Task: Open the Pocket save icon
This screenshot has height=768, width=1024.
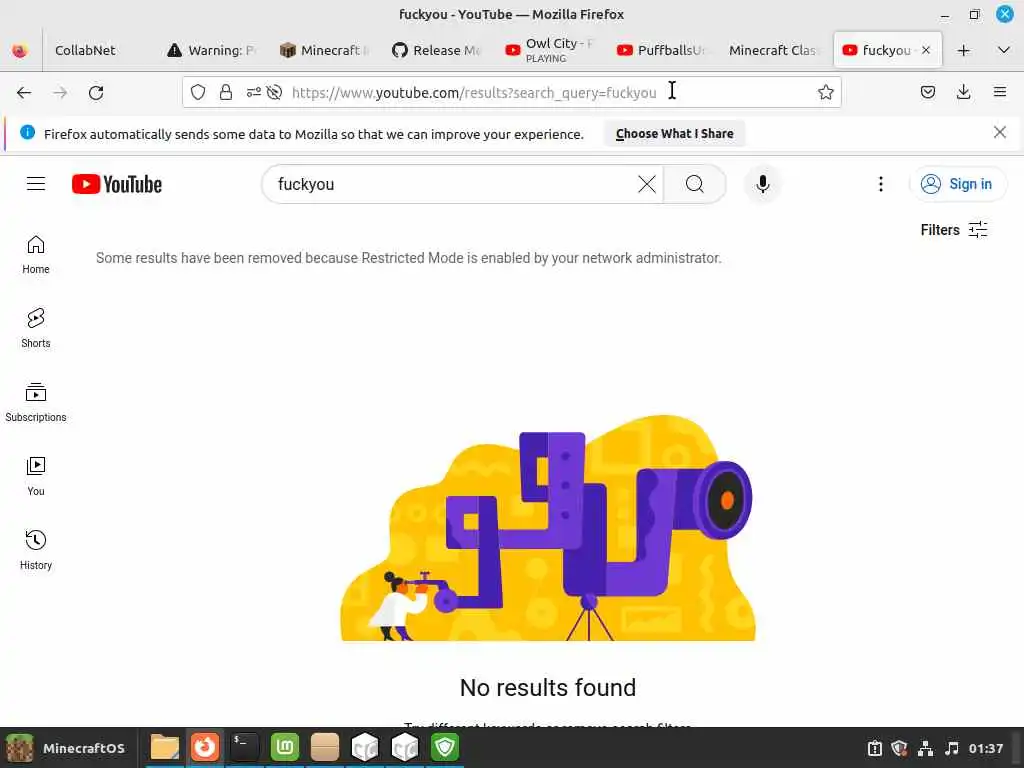Action: [x=927, y=92]
